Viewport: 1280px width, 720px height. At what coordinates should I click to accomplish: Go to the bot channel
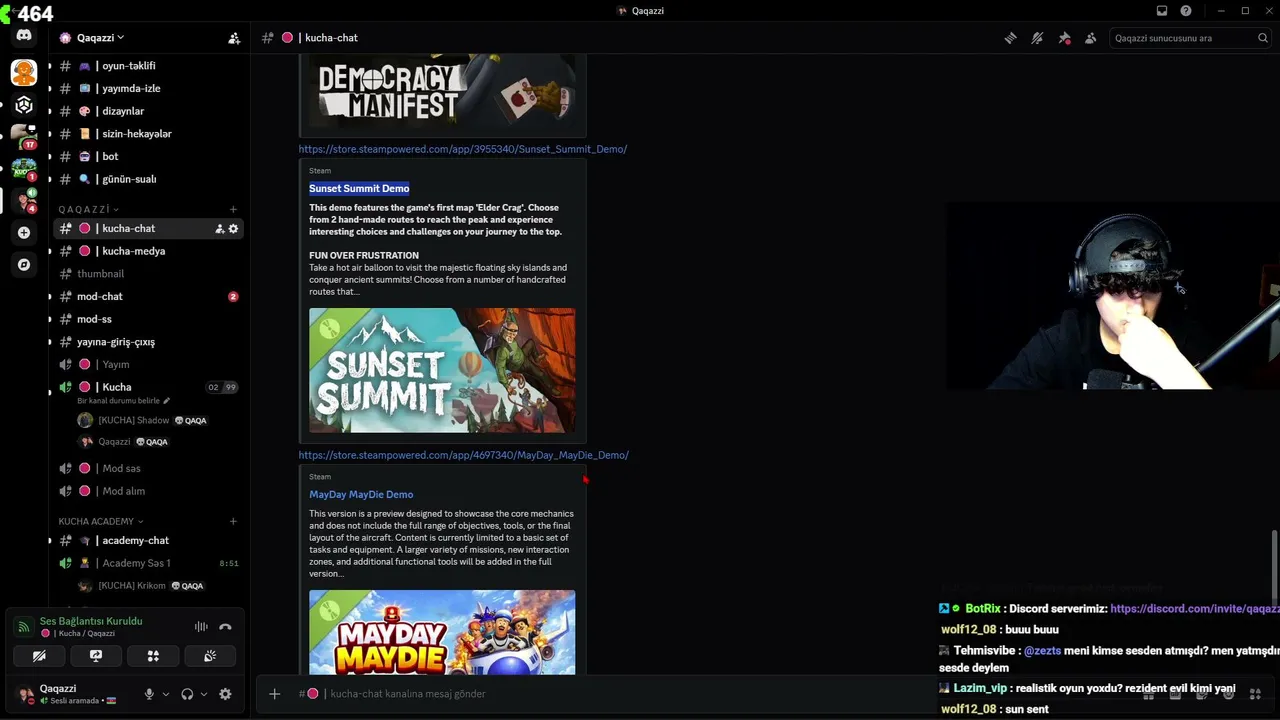pyautogui.click(x=148, y=157)
